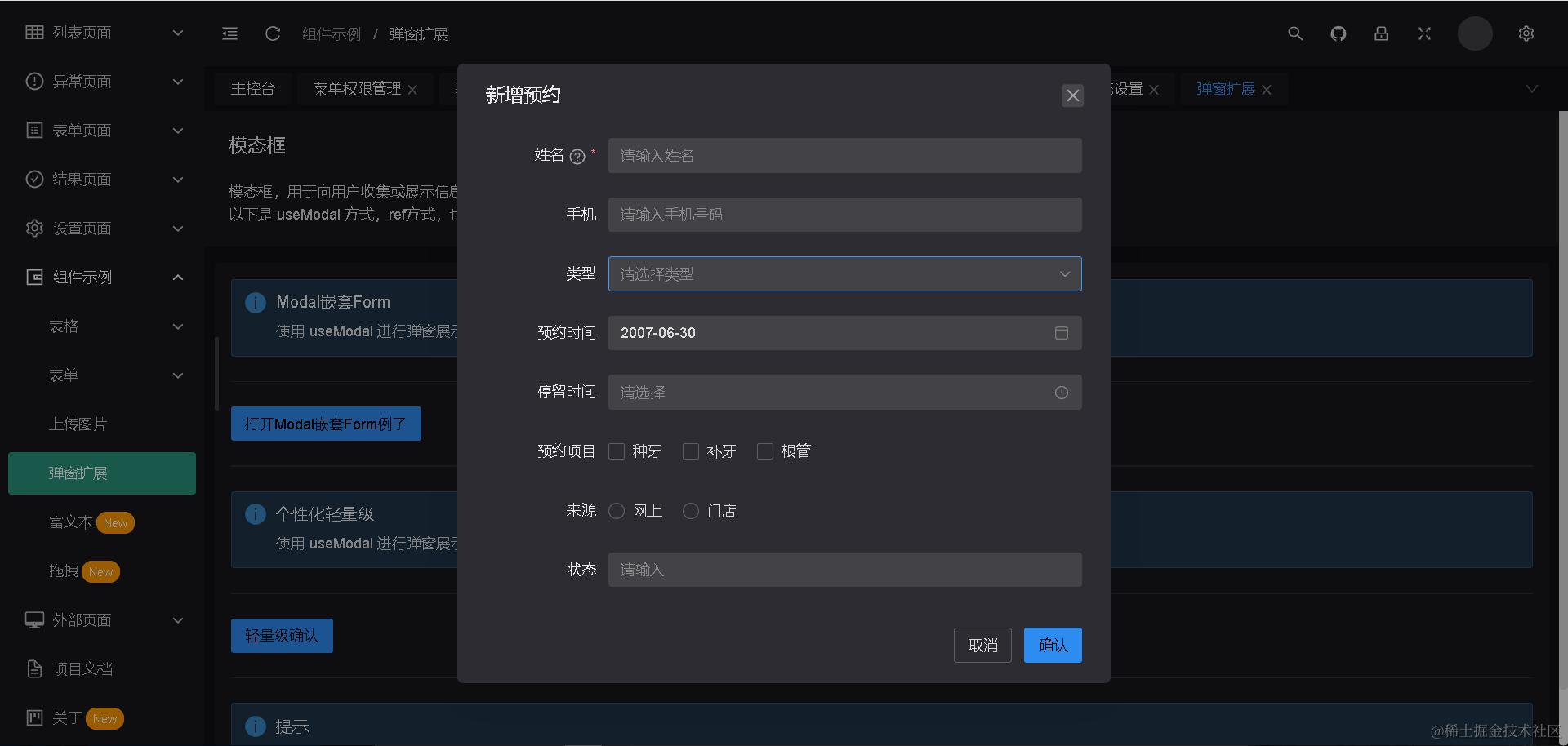Expand the 表单页面 menu chevron
The height and width of the screenshot is (746, 1568).
point(178,131)
